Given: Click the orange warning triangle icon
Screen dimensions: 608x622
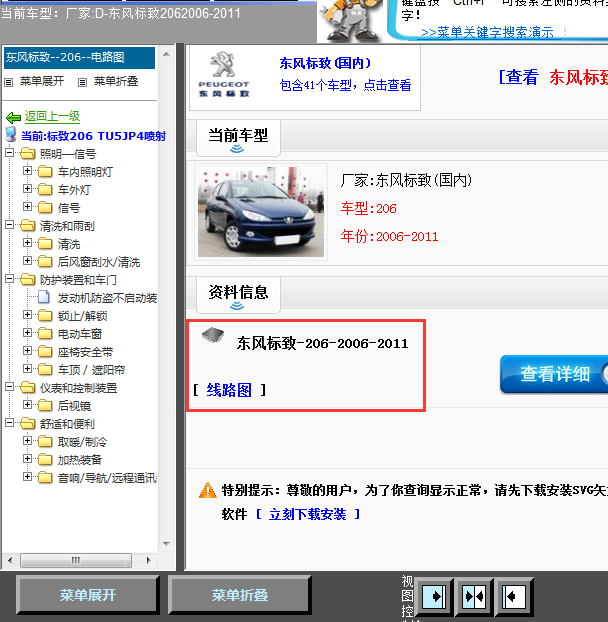Looking at the screenshot, I should click(207, 490).
